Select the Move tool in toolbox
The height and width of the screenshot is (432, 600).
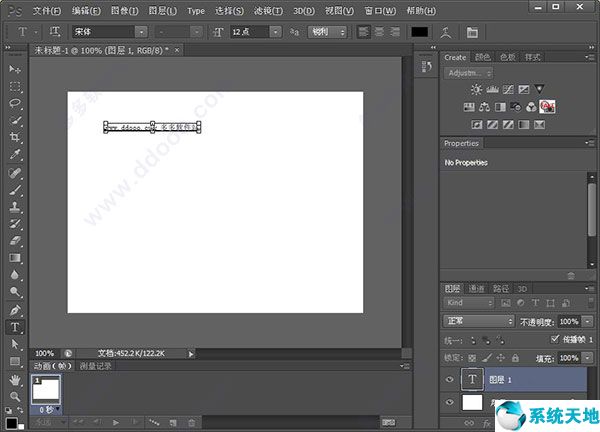[15, 69]
